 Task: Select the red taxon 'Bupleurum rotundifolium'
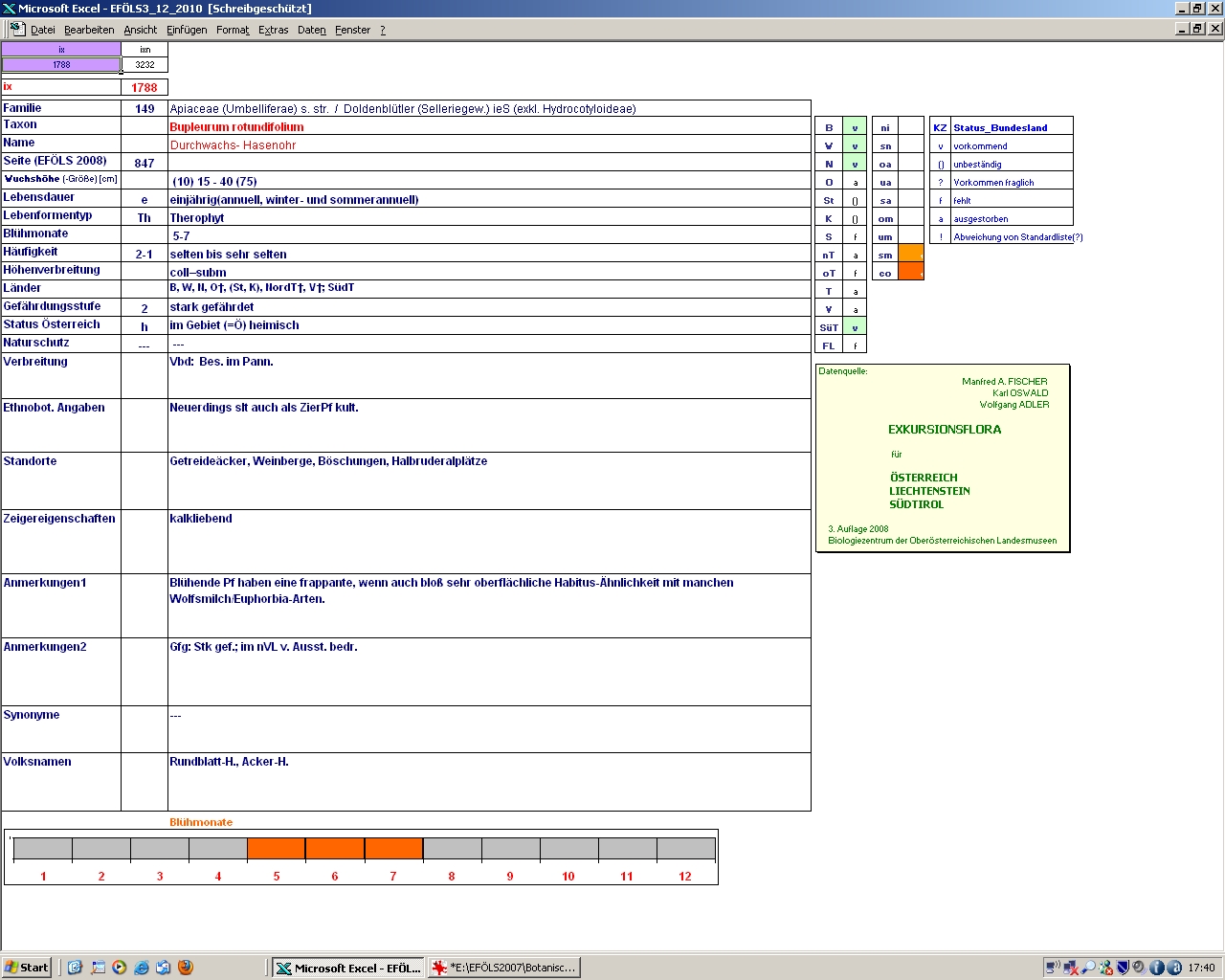236,126
